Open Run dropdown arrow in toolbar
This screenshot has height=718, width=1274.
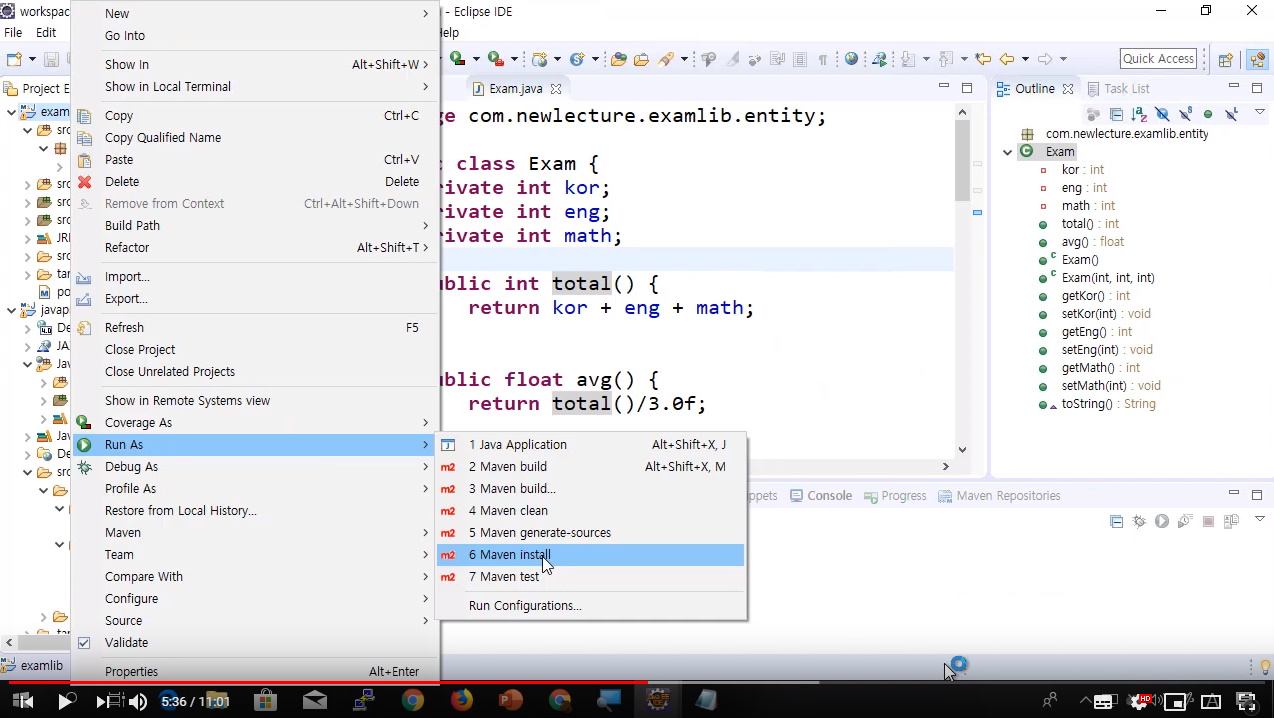tap(476, 59)
